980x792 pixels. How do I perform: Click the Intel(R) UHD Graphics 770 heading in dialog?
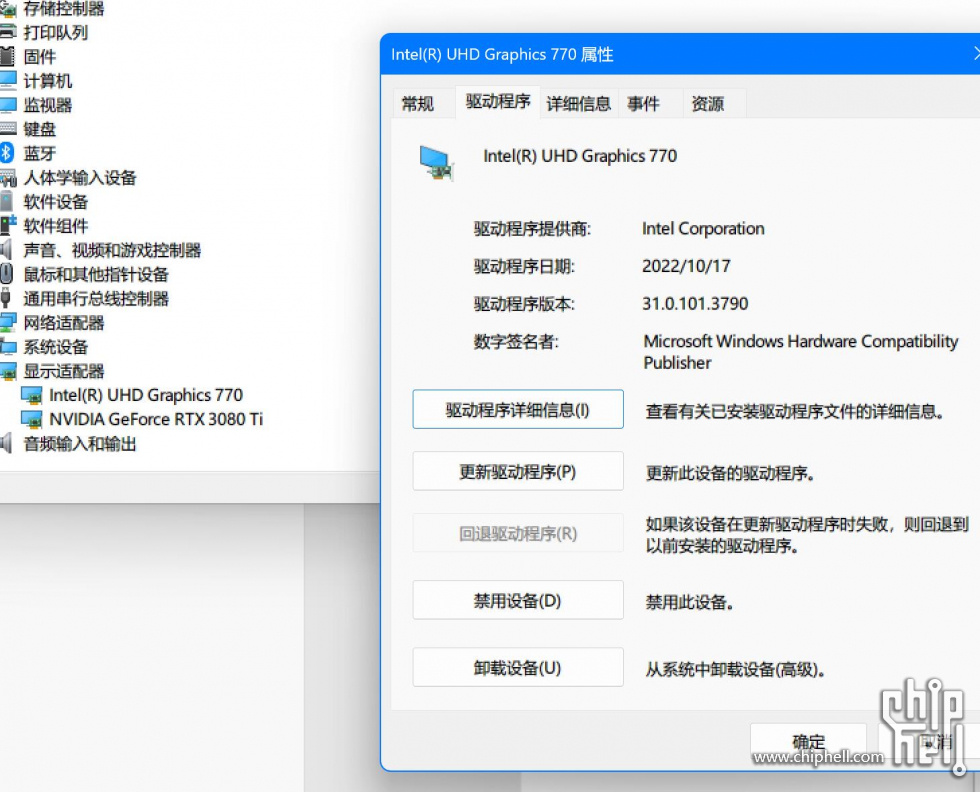(580, 156)
